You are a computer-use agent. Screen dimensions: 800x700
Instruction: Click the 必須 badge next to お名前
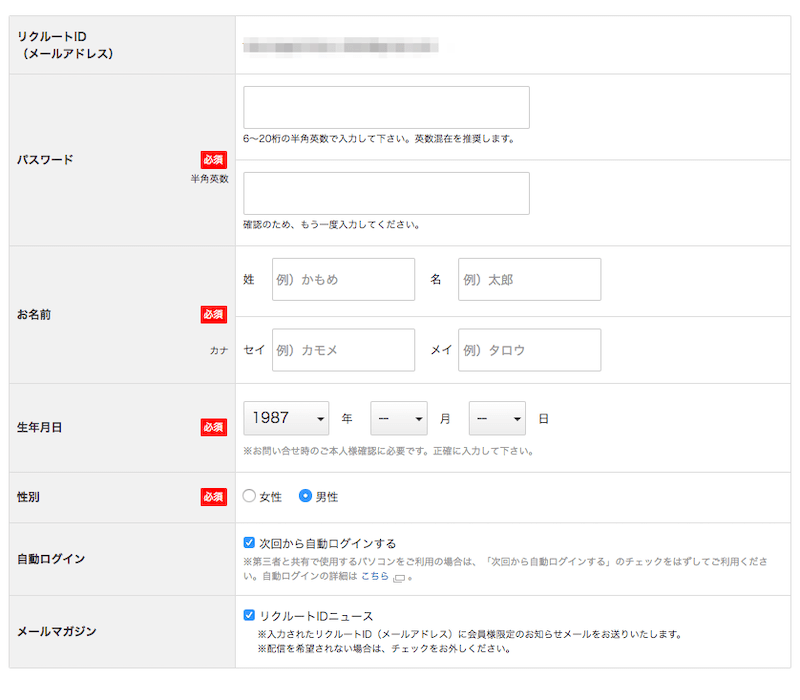click(x=214, y=314)
